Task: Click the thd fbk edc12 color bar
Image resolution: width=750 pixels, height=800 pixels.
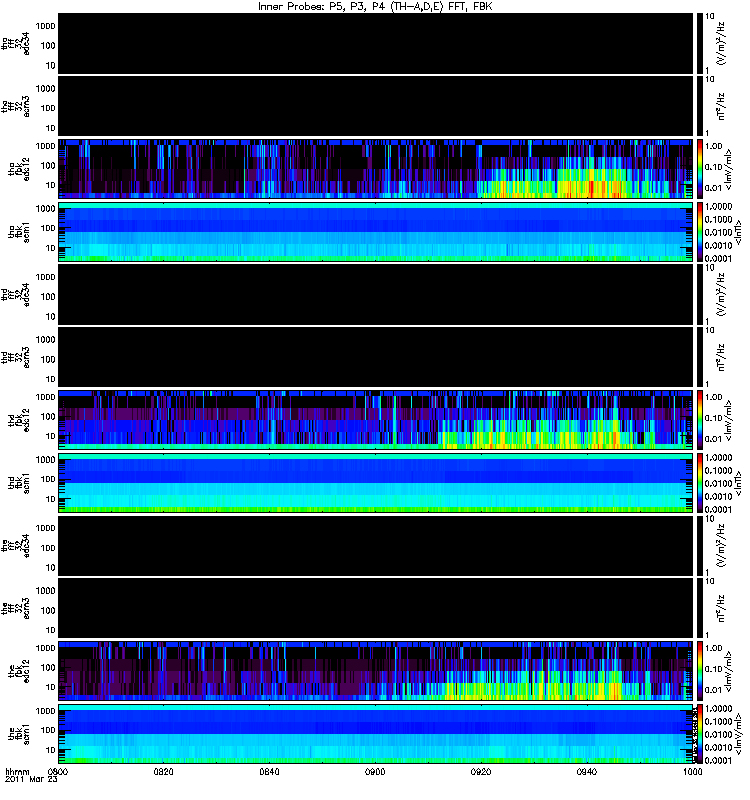Action: pos(699,419)
